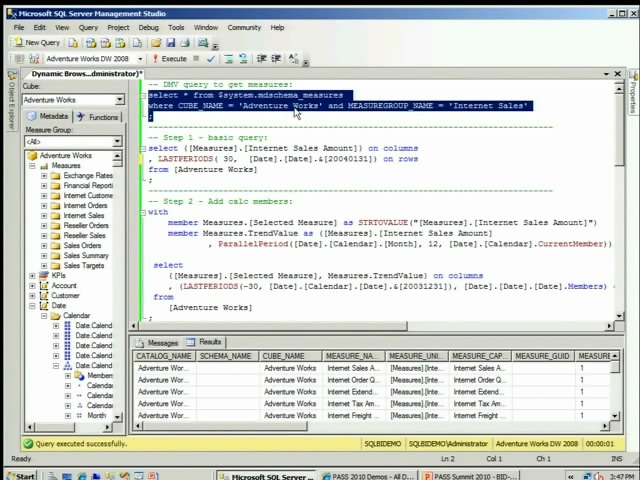Open the active files dropdown arrow
Screen dimensions: 640x480
(606, 74)
